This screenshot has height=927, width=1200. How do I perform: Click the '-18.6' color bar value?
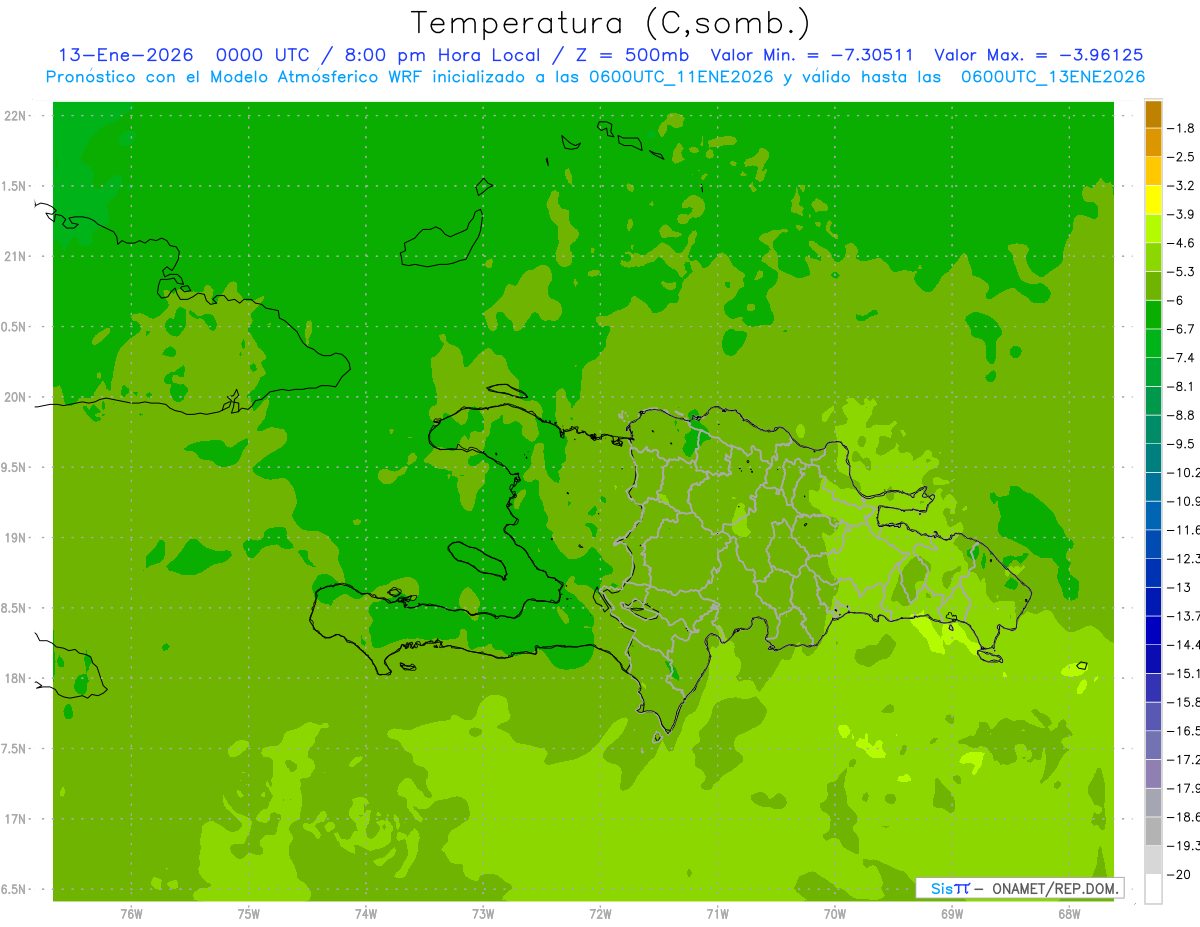pos(1184,817)
